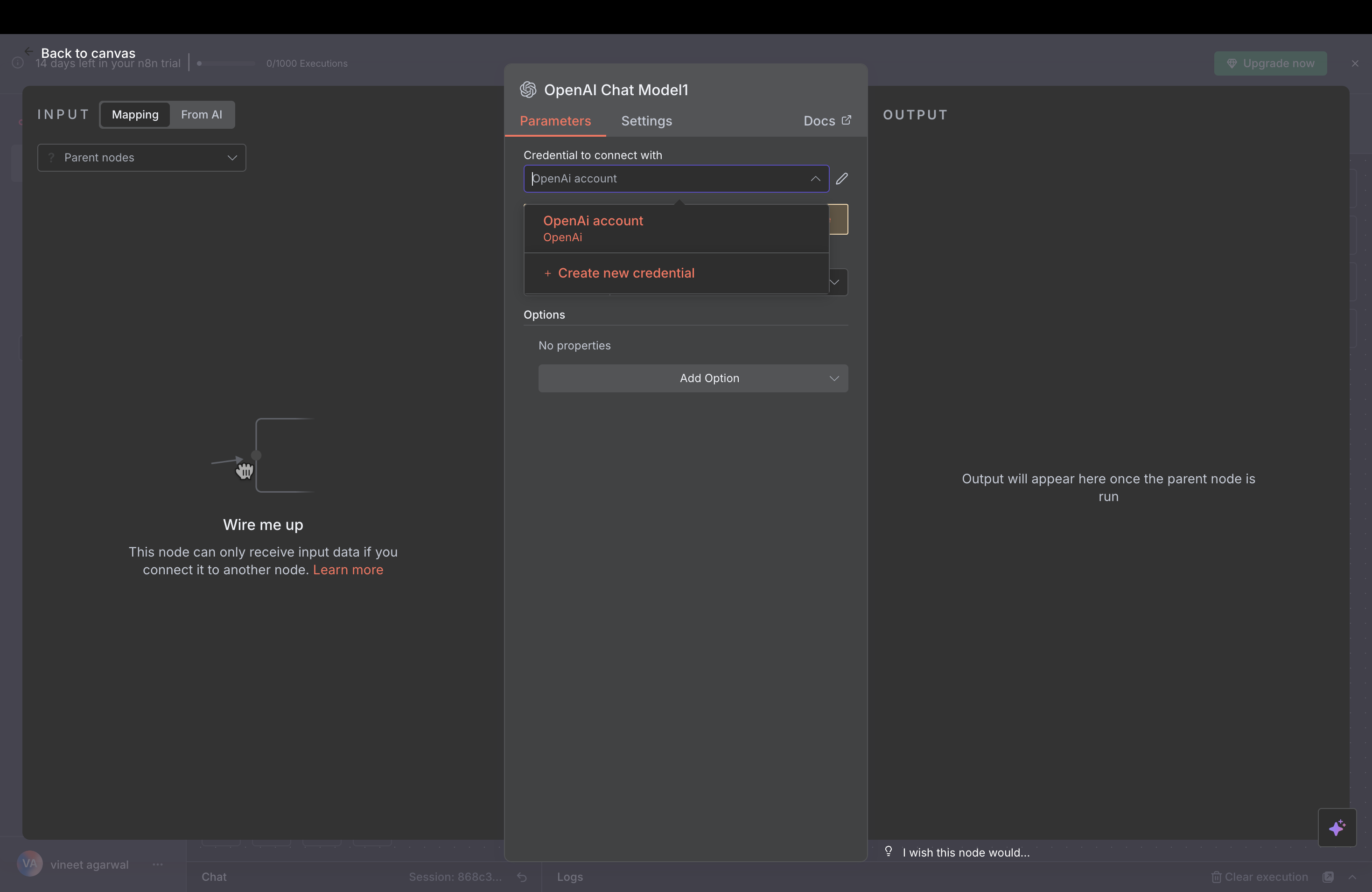Open the Add Option dropdown

pos(693,378)
